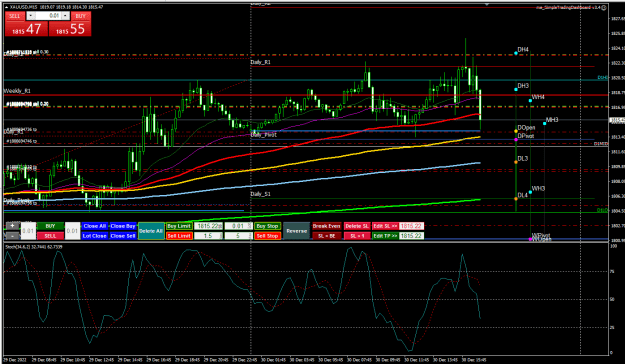
Task: Click the 1.5 value field beside Sell Limit
Action: 208,236
